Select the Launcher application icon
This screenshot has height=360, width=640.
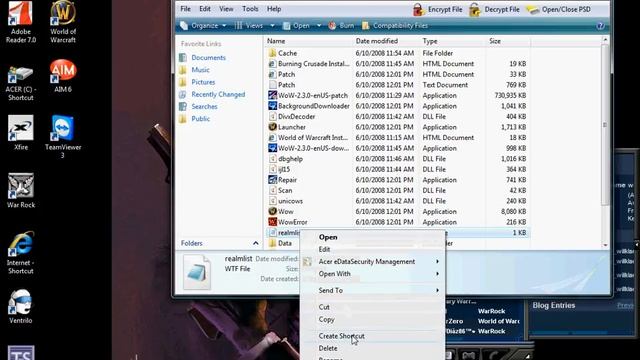(272, 127)
